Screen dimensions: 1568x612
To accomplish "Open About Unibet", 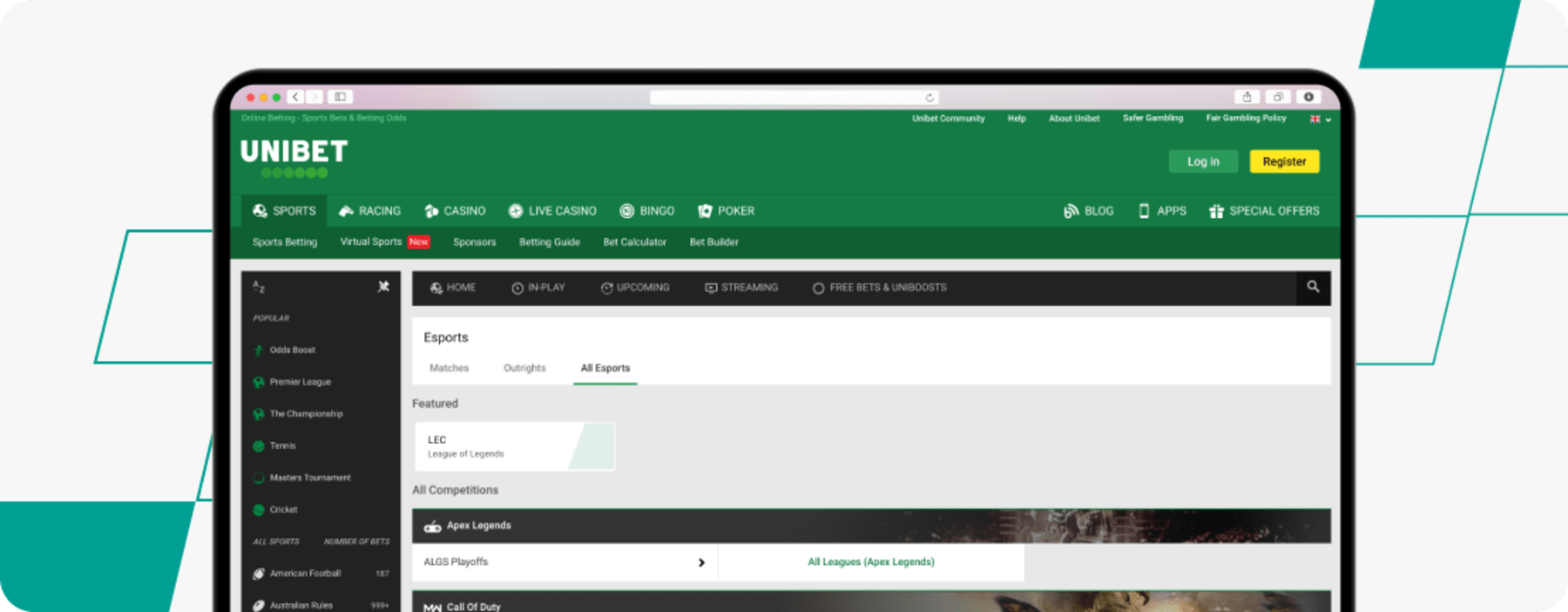I will point(1074,119).
